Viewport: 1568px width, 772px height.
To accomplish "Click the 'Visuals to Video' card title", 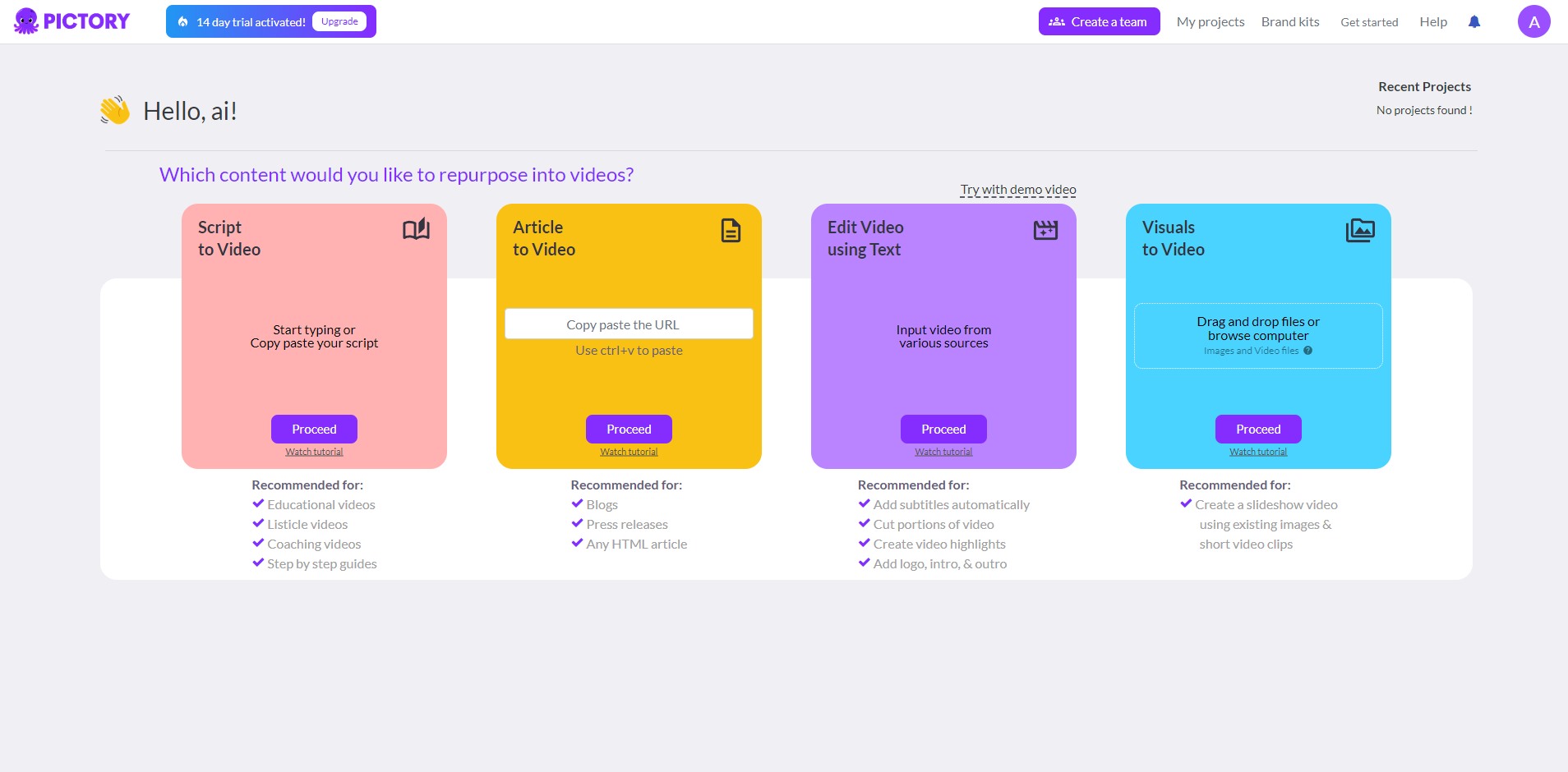I will [x=1174, y=238].
